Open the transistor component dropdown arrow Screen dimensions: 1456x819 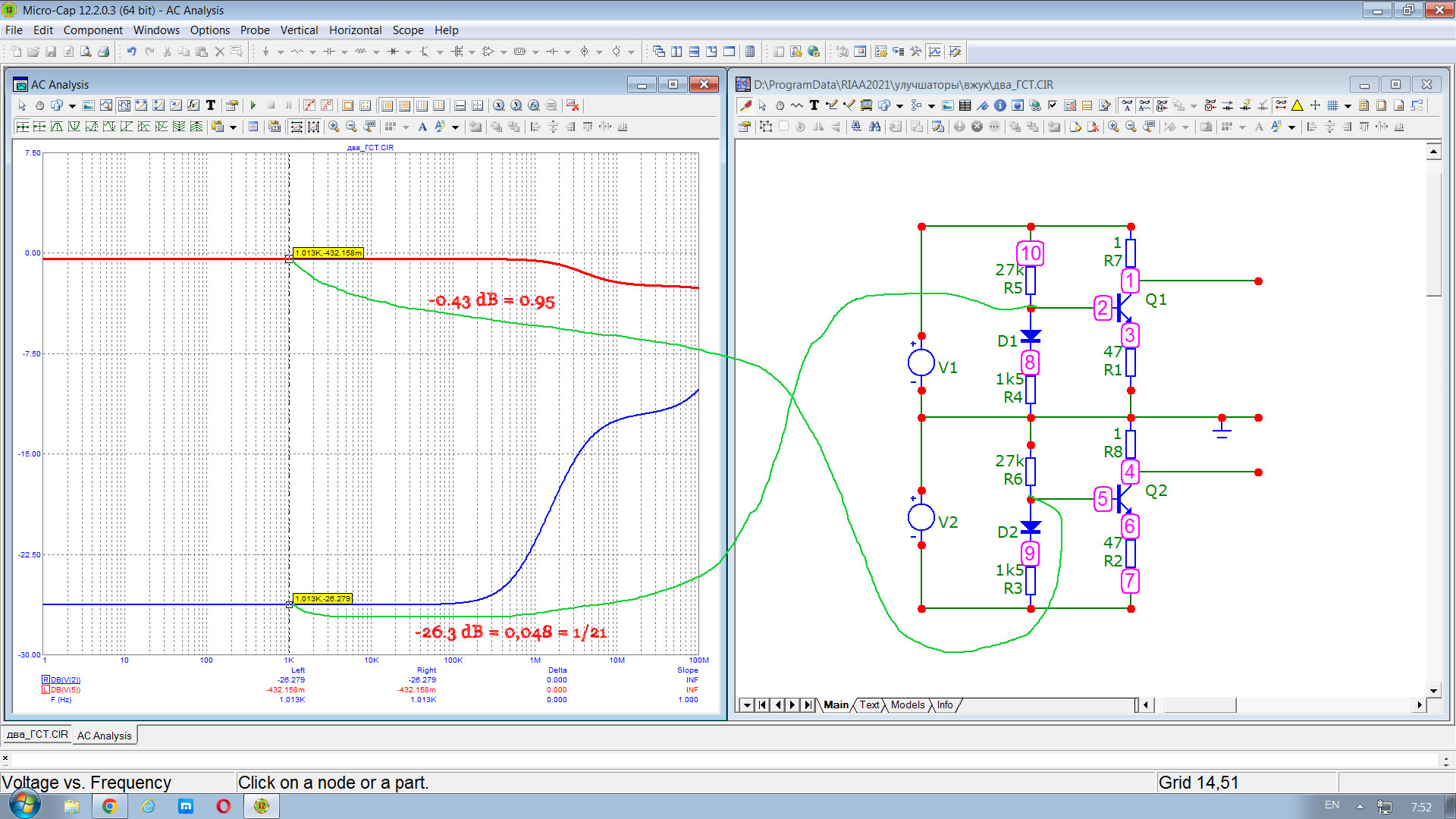440,52
